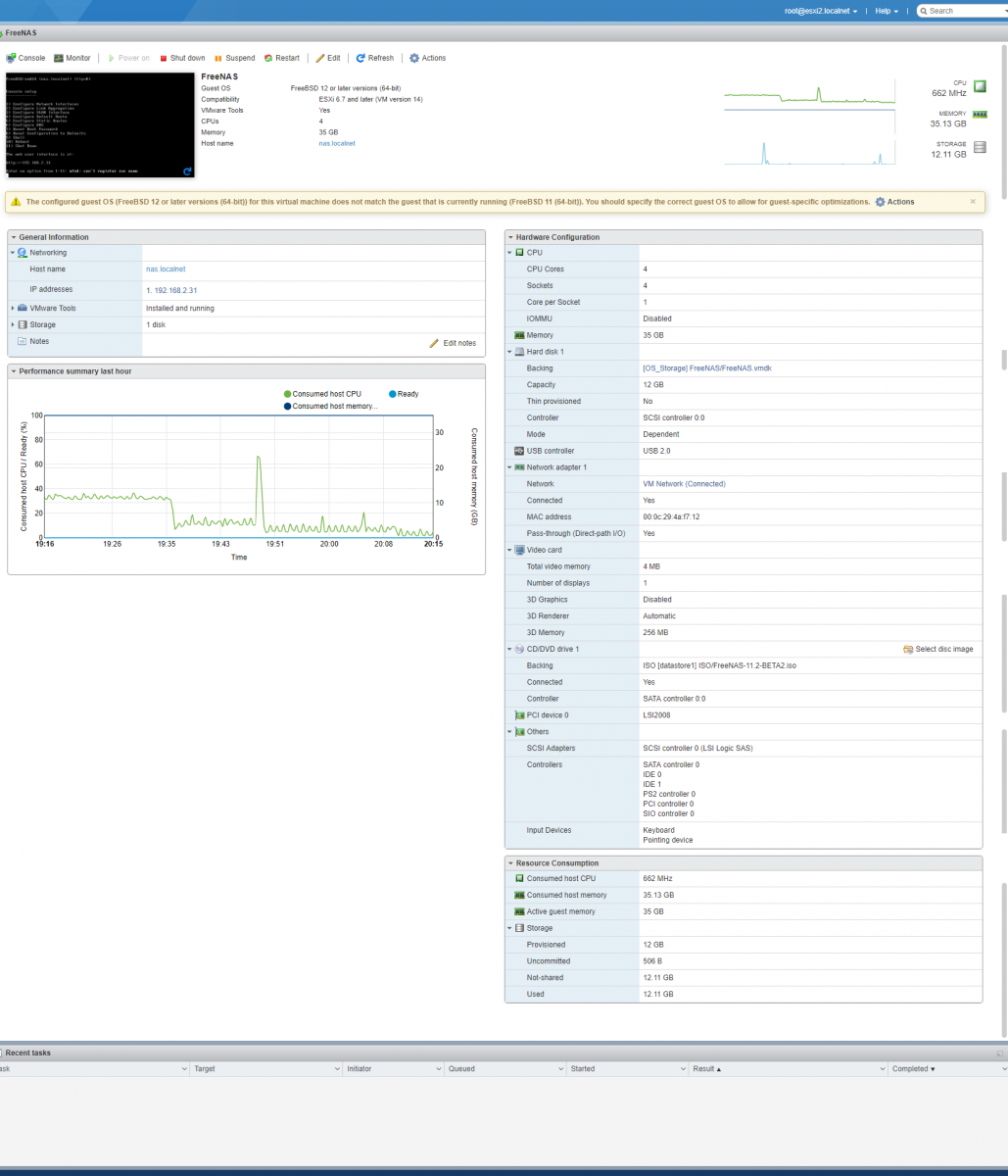Click nas.localnet link in General Information

coord(166,269)
